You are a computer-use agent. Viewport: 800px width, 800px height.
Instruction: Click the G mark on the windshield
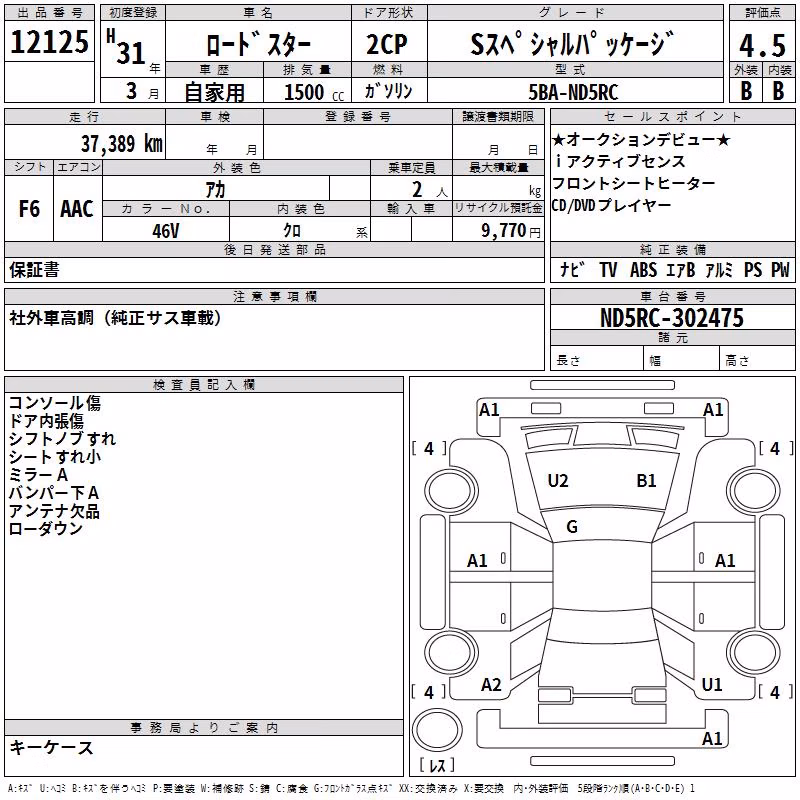[572, 527]
